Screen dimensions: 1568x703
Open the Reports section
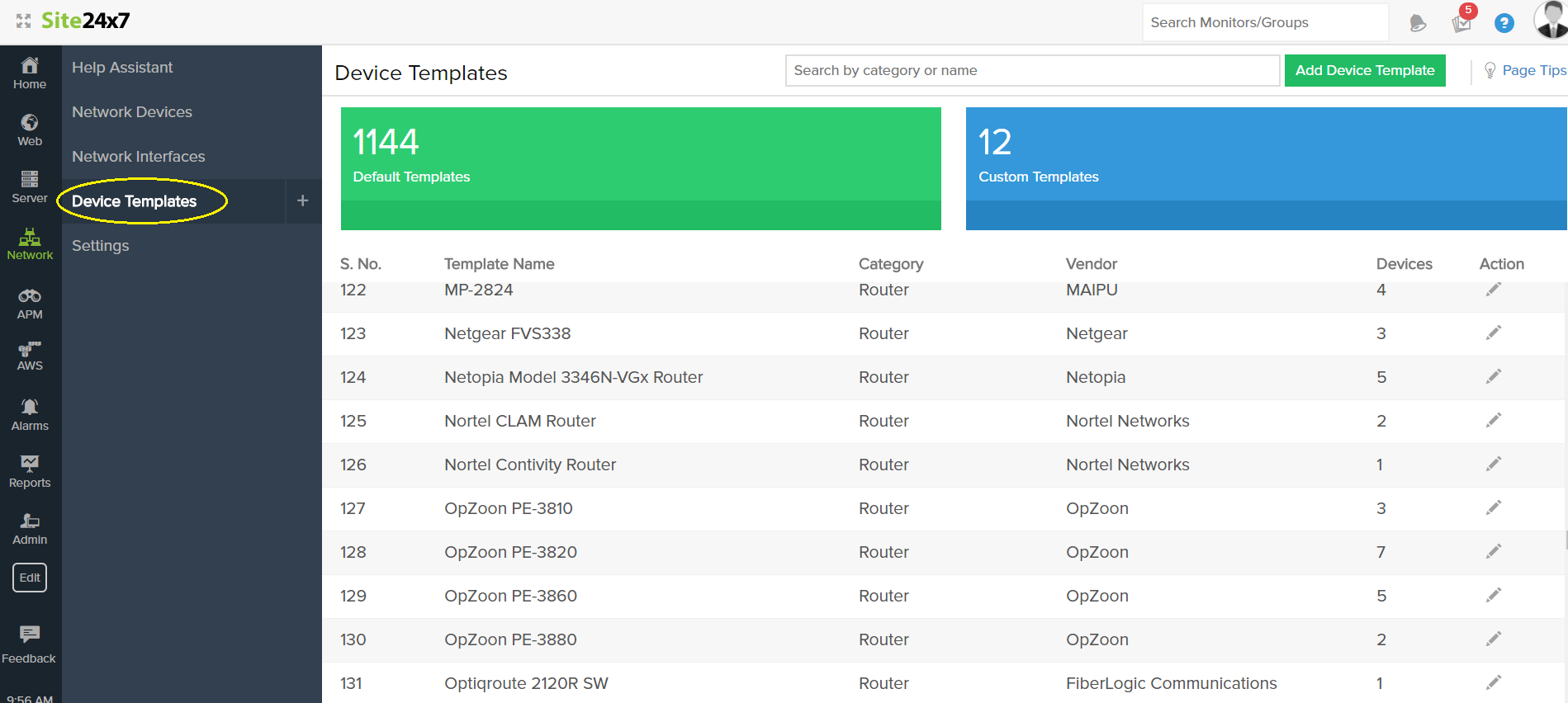point(30,472)
